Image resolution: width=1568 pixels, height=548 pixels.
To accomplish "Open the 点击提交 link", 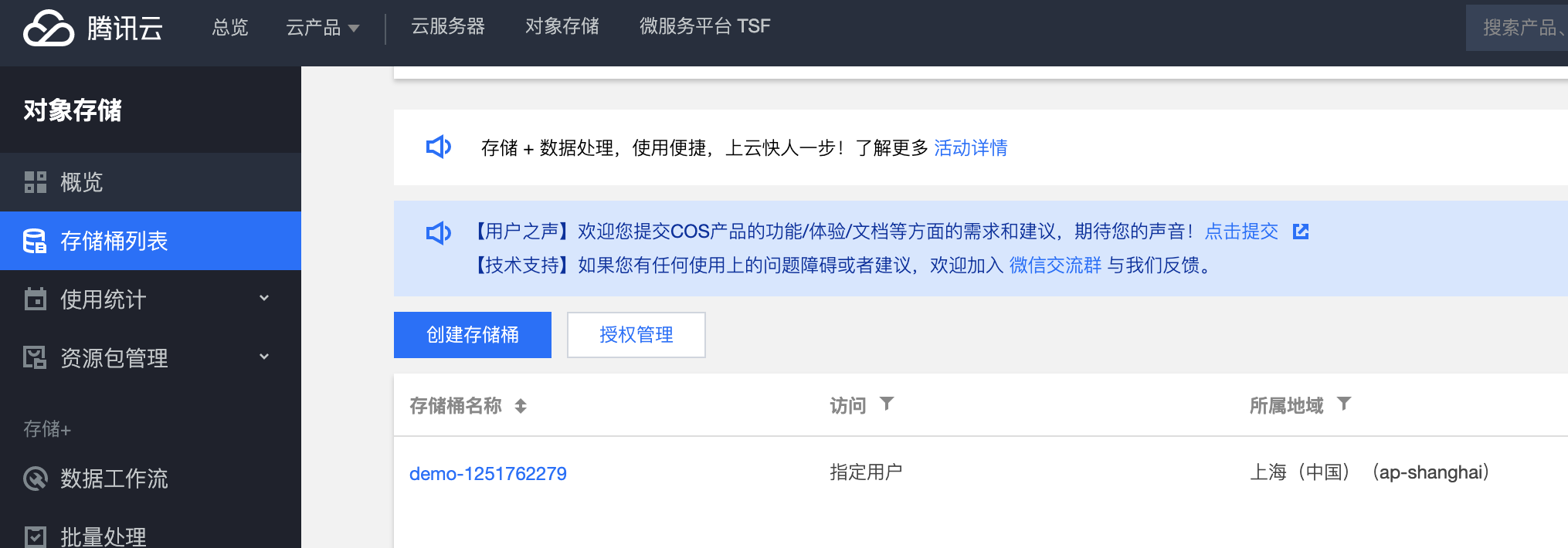I will click(x=1242, y=232).
